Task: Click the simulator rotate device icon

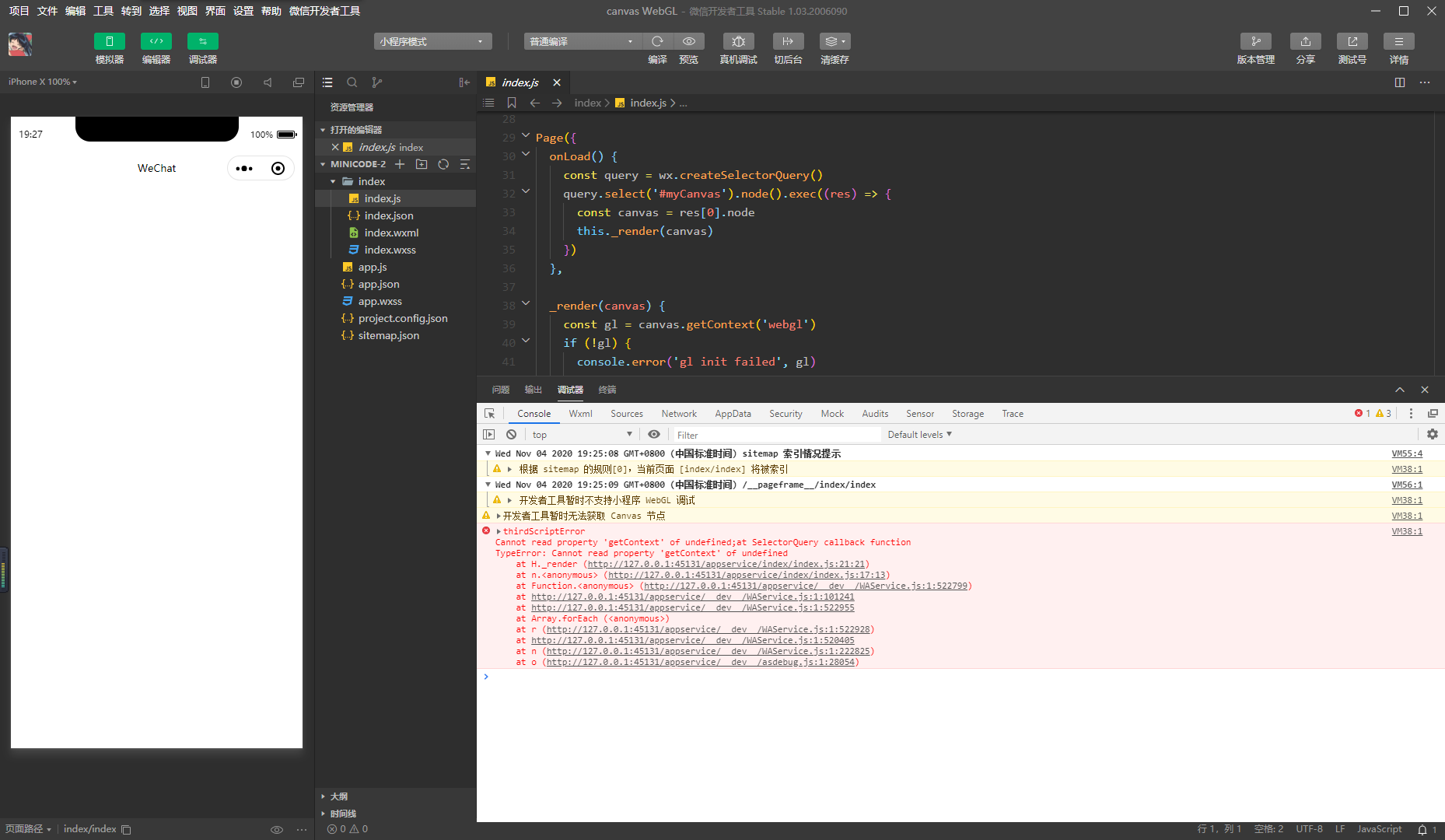Action: tap(205, 82)
